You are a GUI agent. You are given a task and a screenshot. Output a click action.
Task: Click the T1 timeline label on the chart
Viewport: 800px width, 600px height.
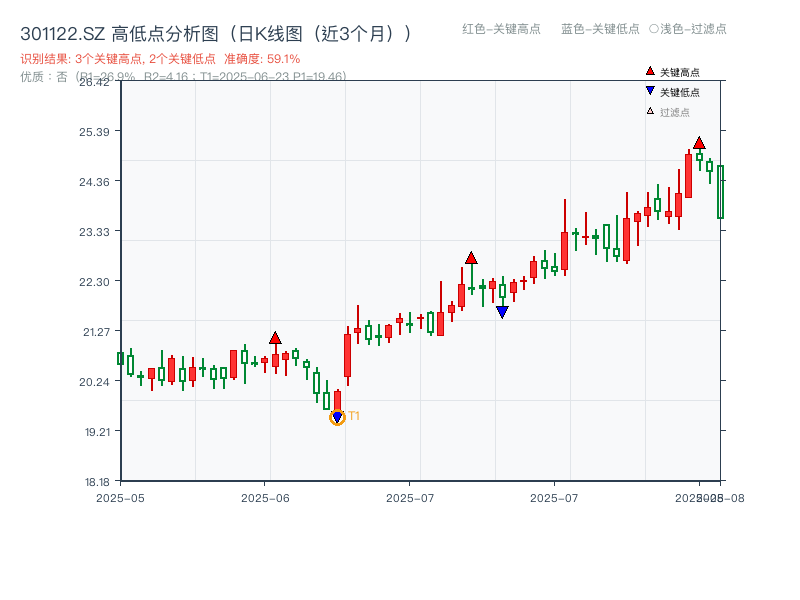354,416
